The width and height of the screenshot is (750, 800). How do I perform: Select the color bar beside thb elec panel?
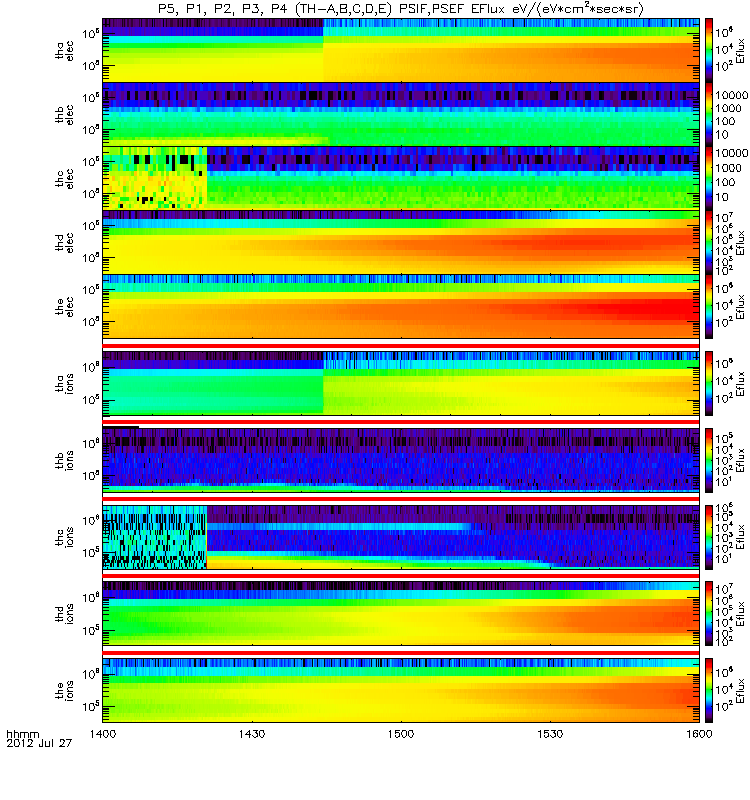[x=709, y=114]
